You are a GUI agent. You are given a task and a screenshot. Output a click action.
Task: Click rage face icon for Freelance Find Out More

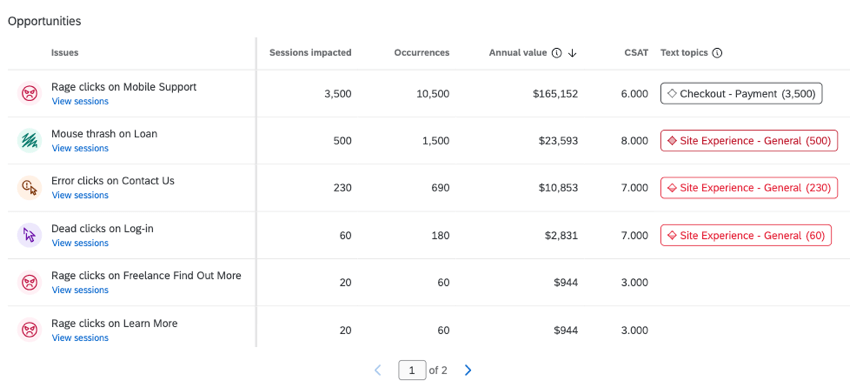click(x=29, y=282)
